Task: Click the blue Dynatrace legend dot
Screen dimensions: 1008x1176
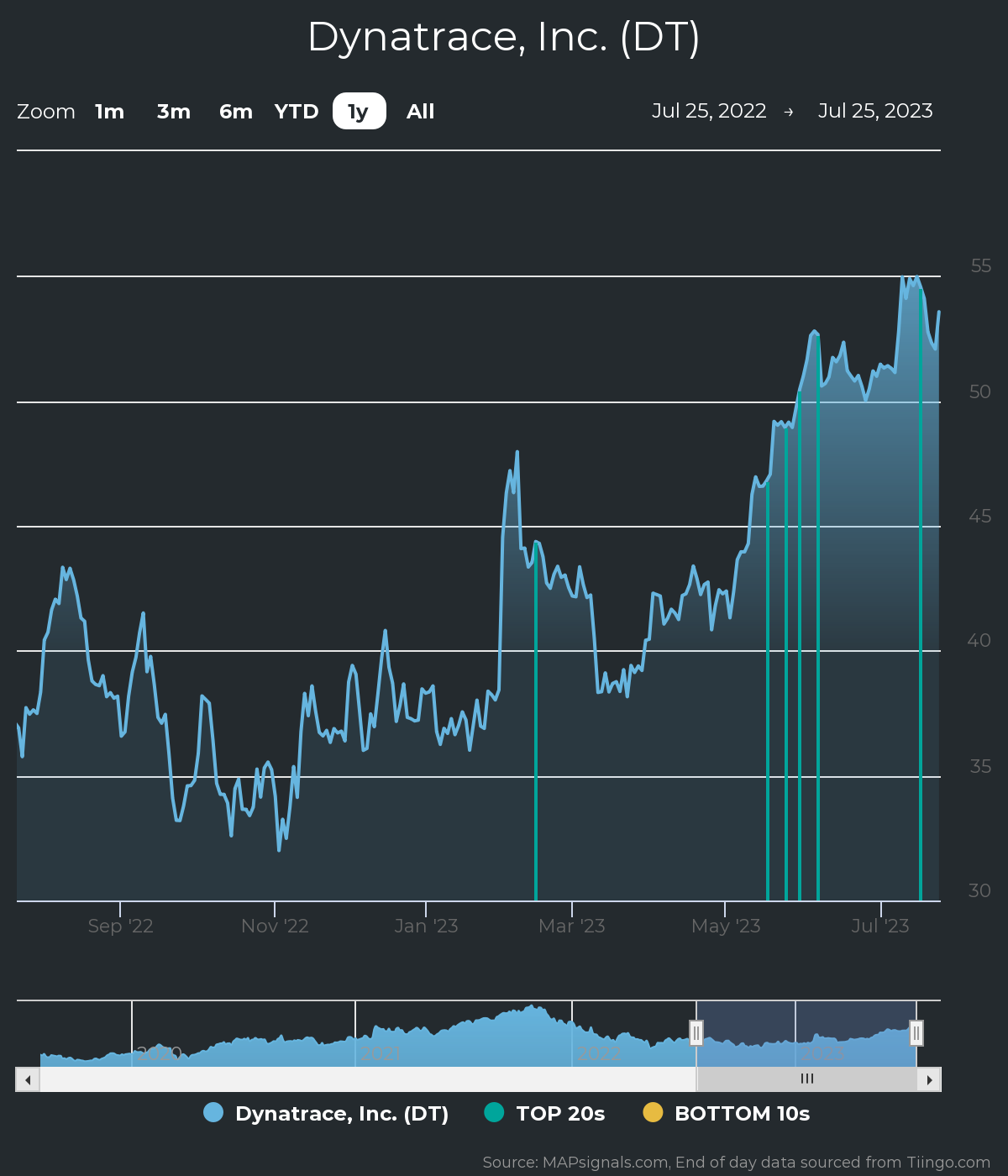Action: 213,1112
